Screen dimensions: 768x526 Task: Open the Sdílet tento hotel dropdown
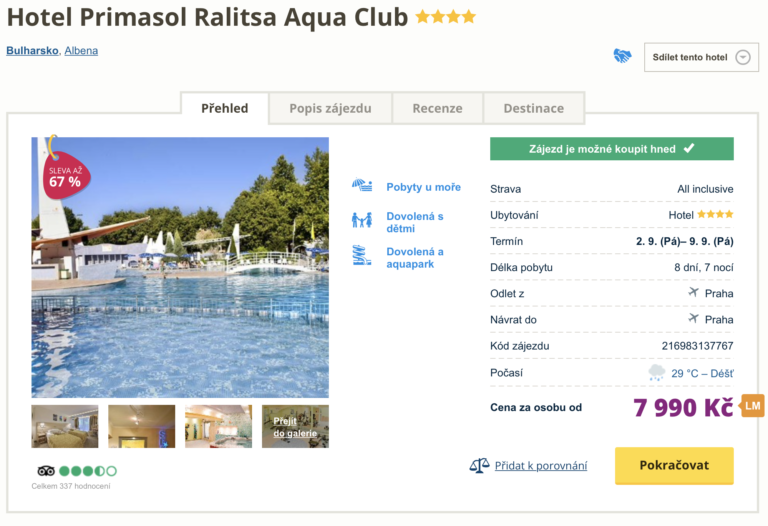coord(701,57)
